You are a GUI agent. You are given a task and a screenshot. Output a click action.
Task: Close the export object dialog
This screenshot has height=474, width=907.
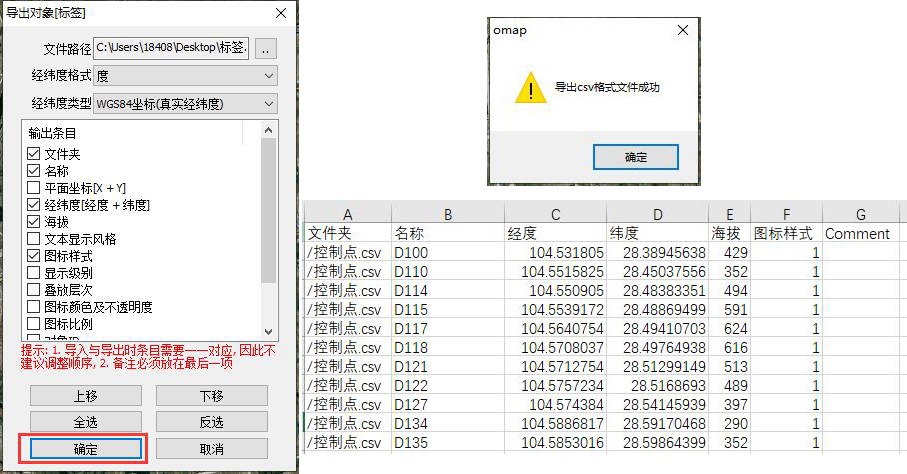[281, 13]
